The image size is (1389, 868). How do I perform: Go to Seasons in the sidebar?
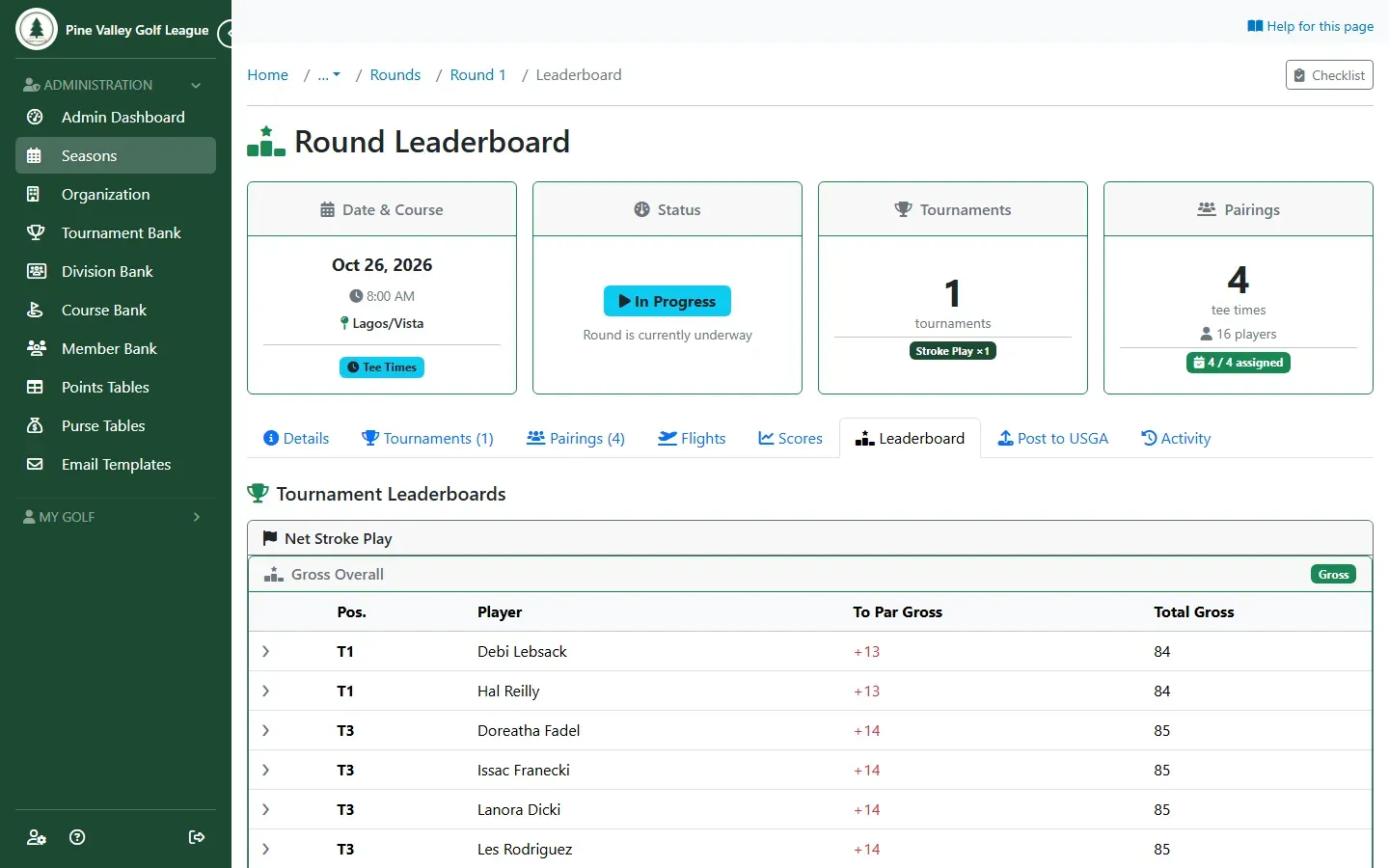point(116,155)
